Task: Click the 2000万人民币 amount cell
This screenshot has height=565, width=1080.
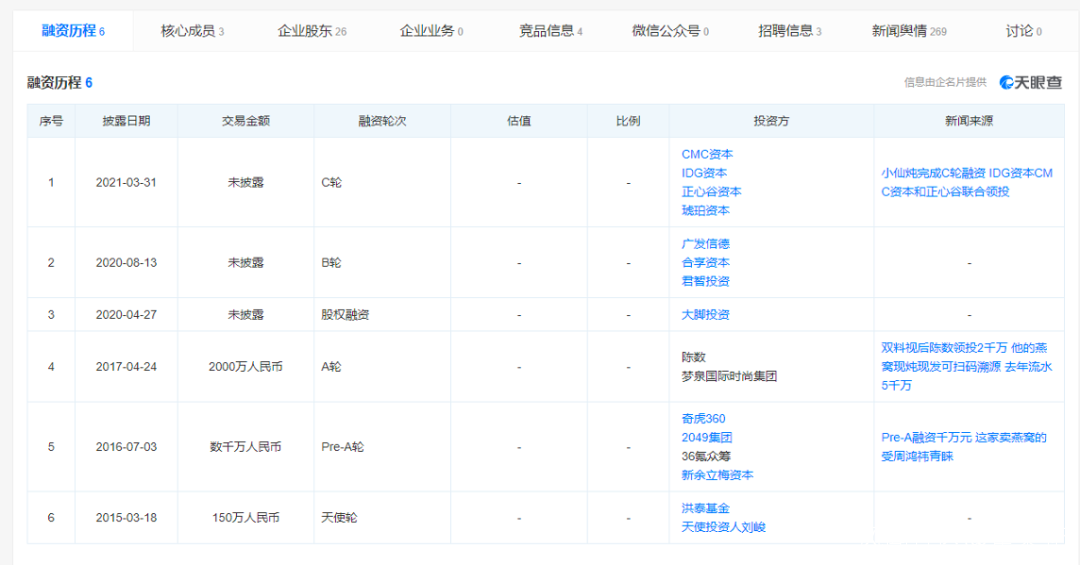Action: pos(246,367)
